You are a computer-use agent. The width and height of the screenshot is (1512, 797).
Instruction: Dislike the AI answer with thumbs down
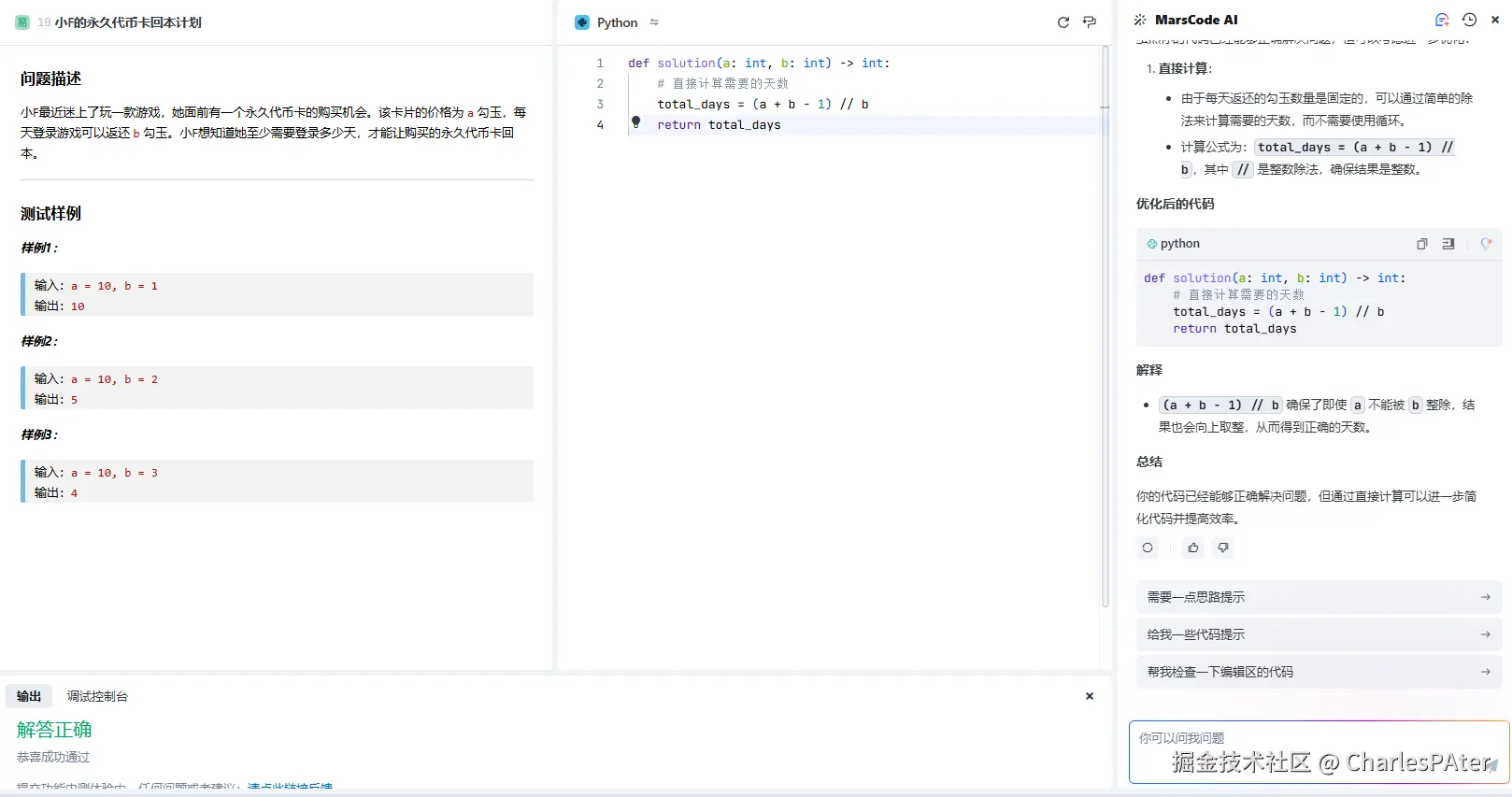point(1222,548)
